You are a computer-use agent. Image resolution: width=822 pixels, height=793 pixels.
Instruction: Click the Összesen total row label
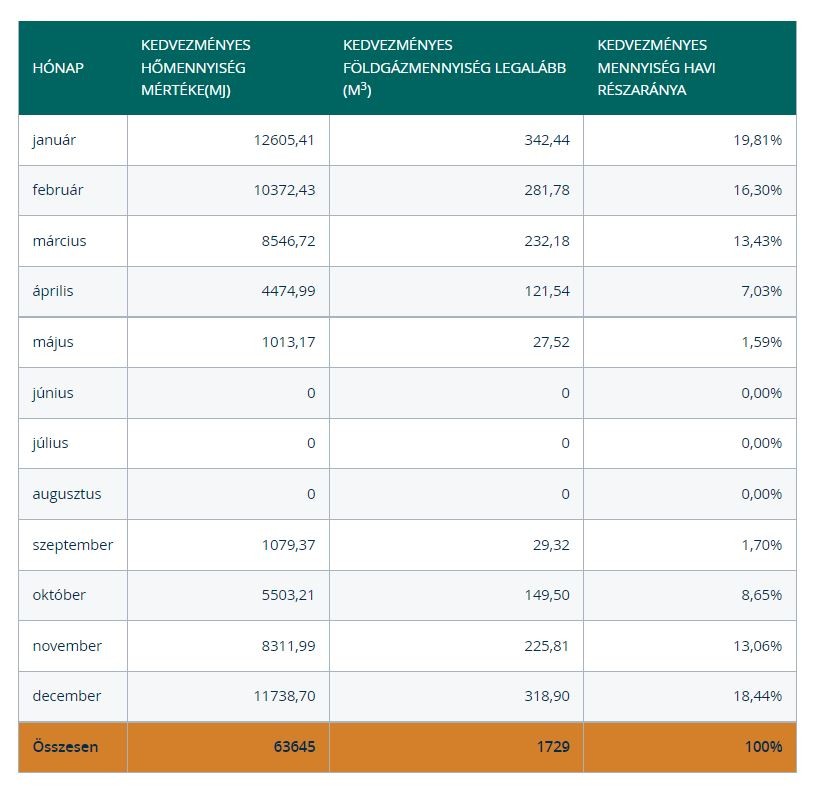pyautogui.click(x=65, y=747)
